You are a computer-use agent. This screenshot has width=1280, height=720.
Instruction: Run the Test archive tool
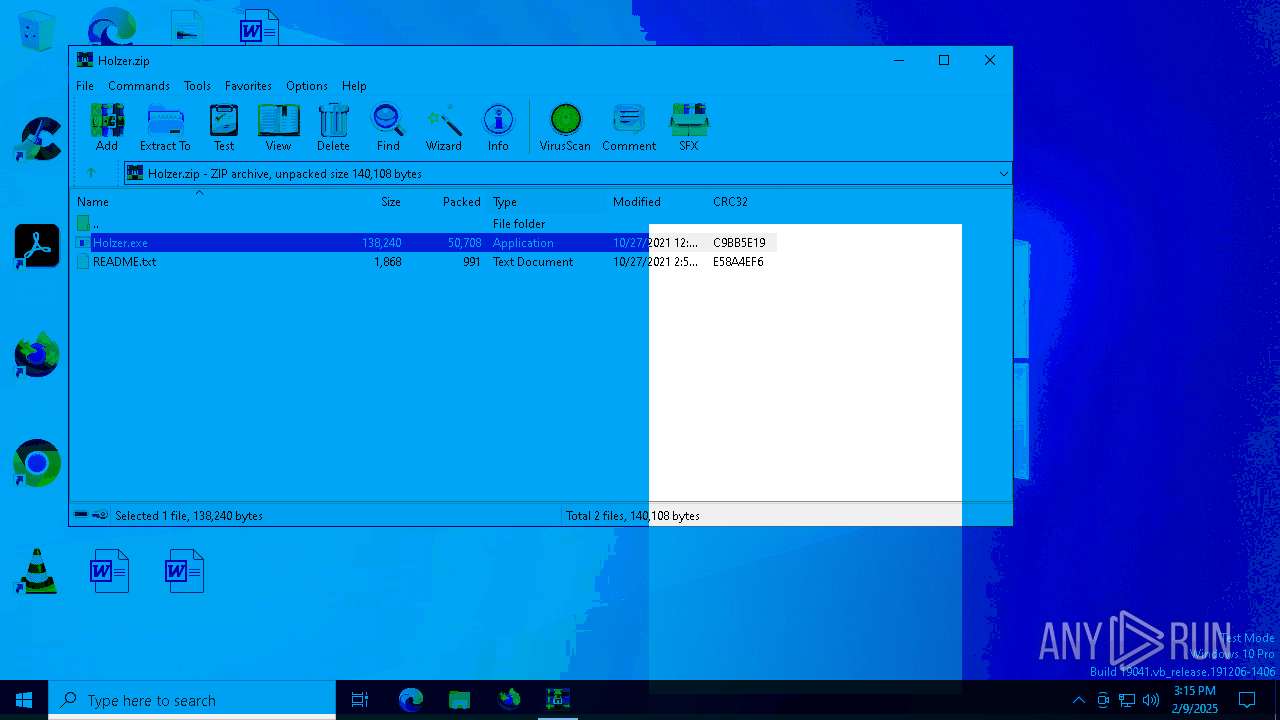coord(224,127)
